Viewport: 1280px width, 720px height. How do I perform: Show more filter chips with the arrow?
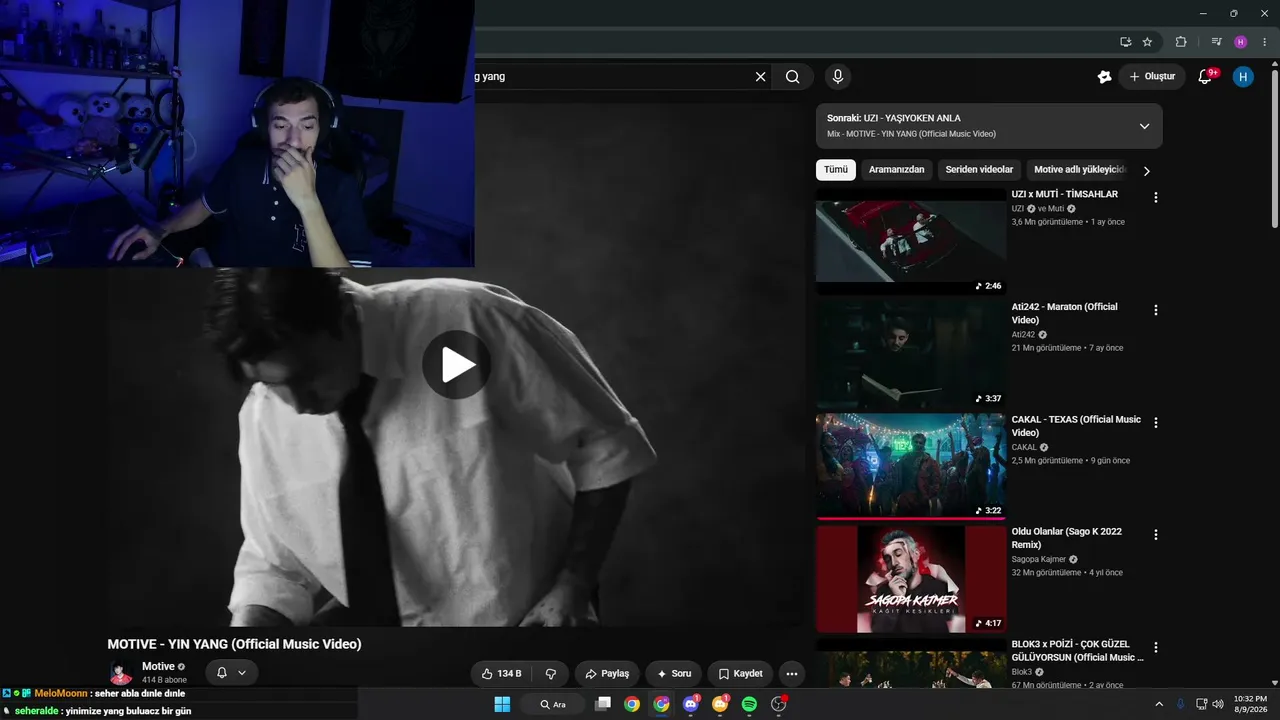1147,171
